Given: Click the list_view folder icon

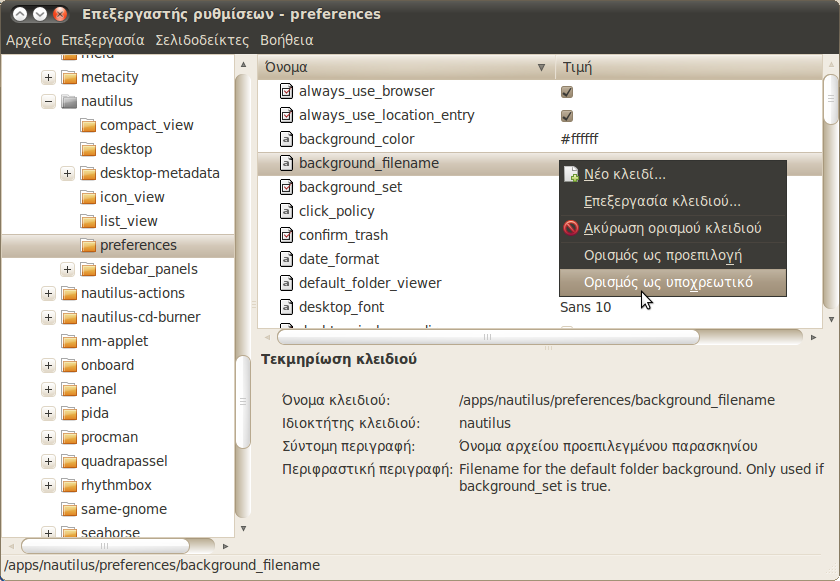Looking at the screenshot, I should [88, 221].
